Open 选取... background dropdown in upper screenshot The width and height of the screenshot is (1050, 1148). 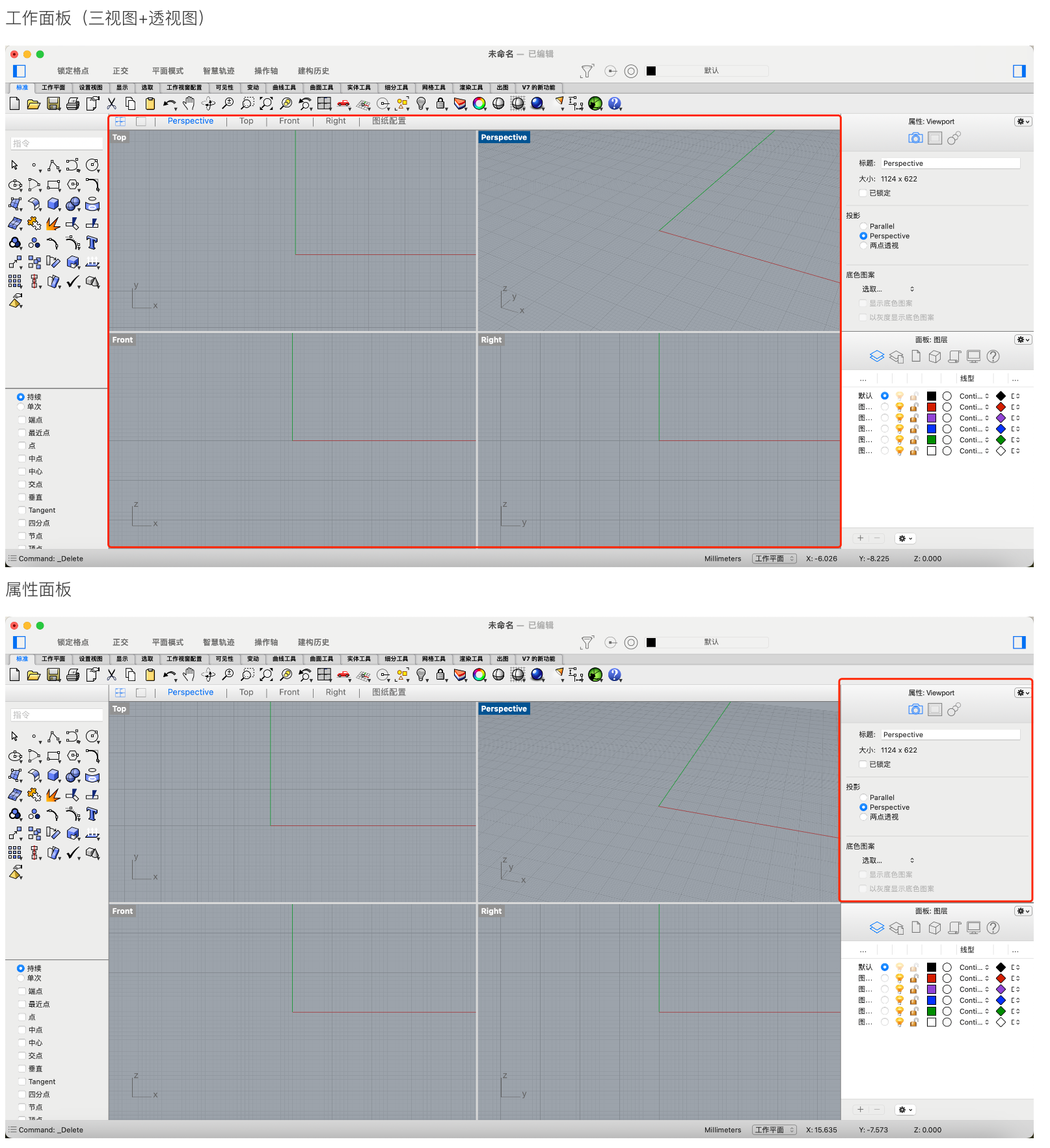point(888,289)
